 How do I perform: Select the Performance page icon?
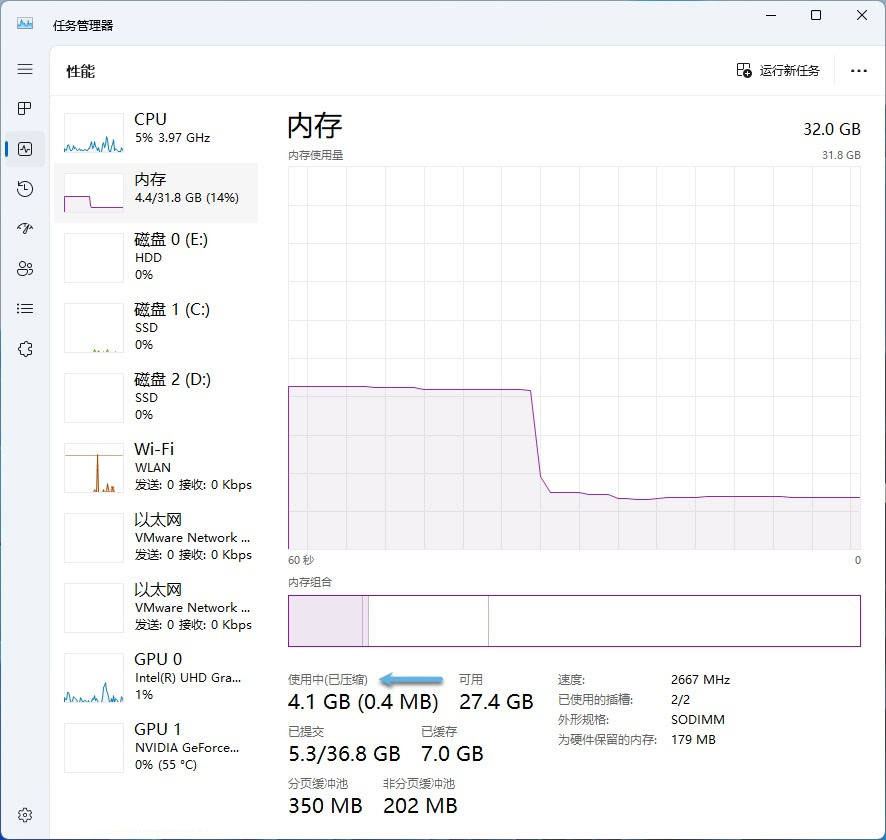tap(25, 149)
